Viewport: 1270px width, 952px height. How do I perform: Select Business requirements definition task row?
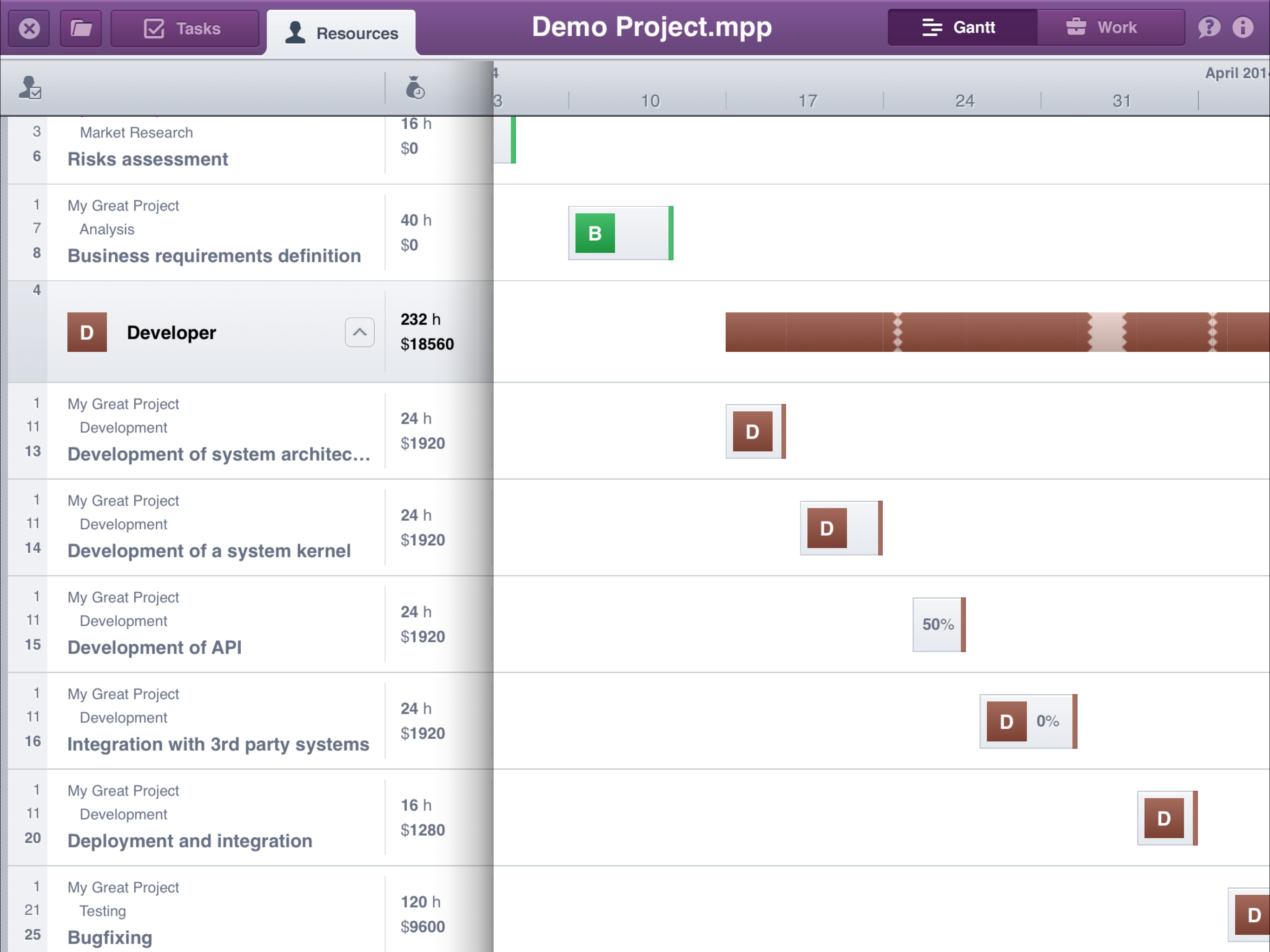(x=250, y=232)
